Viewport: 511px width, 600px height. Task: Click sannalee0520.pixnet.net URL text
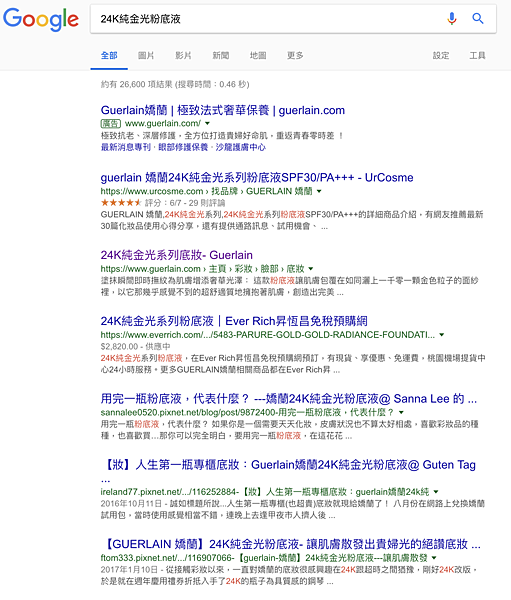point(247,412)
